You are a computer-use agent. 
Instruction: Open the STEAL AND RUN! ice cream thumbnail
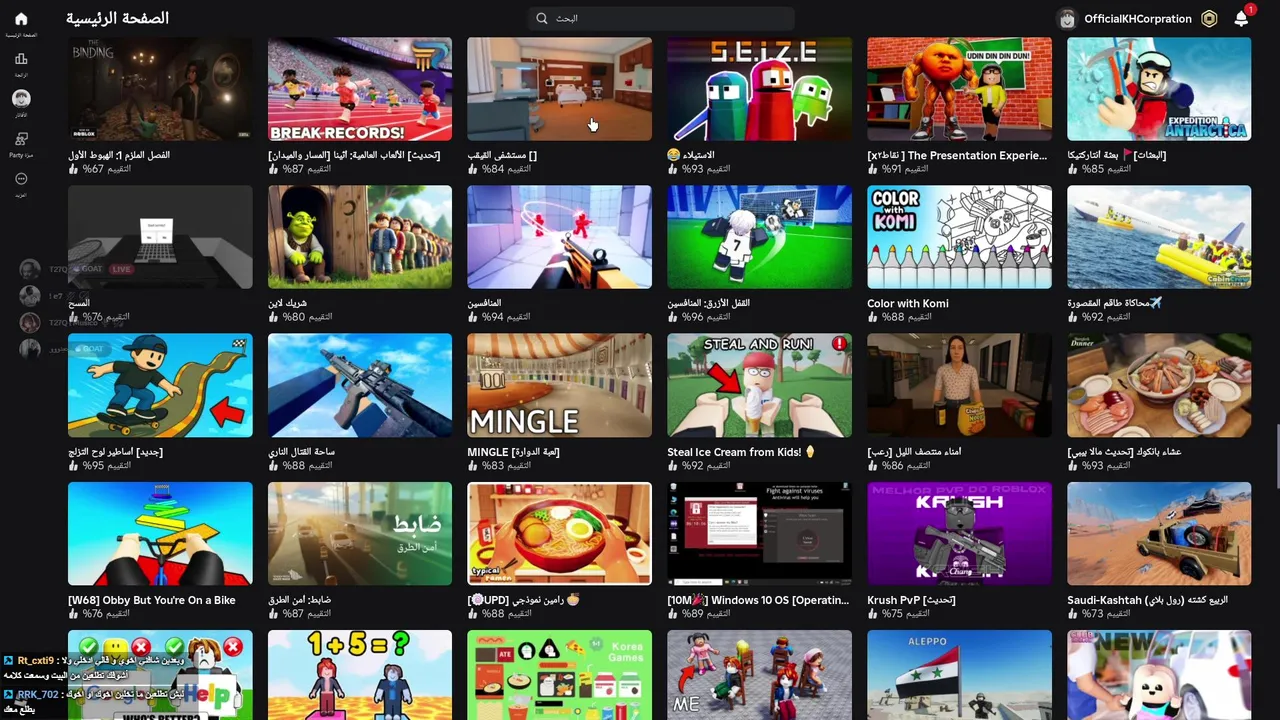(x=760, y=385)
